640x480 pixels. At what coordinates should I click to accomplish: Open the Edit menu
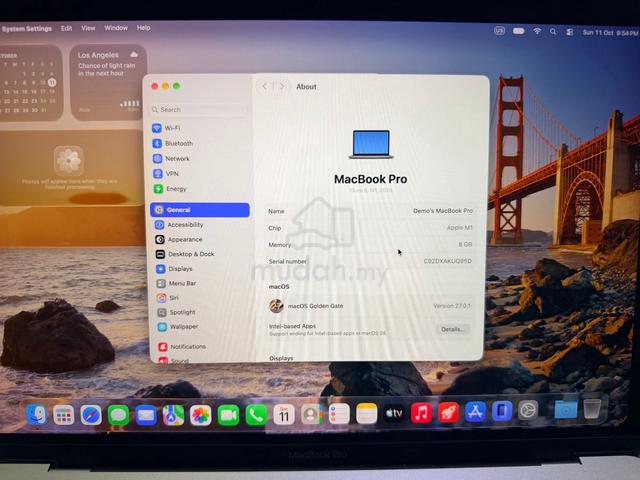(x=67, y=28)
